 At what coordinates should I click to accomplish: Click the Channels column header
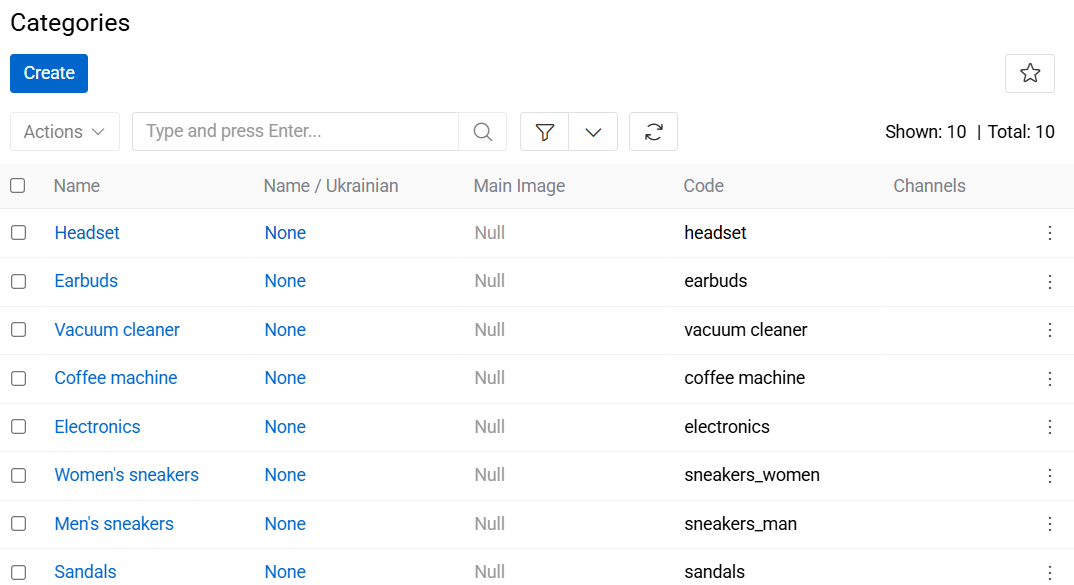click(x=929, y=185)
